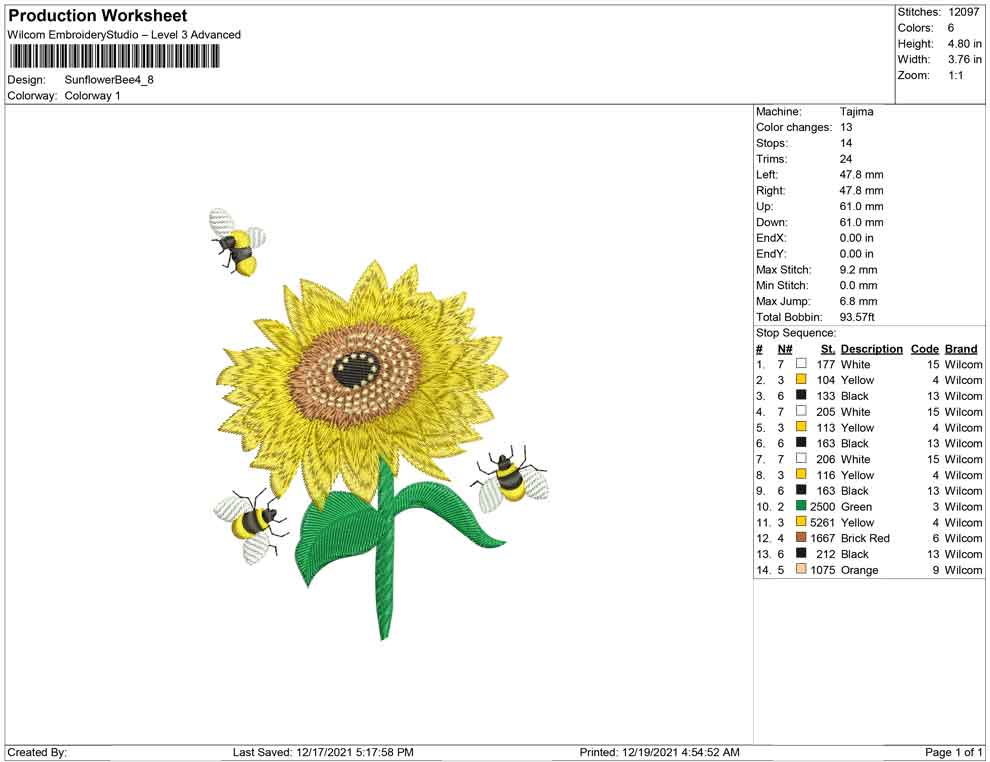The height and width of the screenshot is (762, 990).
Task: Click the 'Orange' description in row 14
Action: [859, 569]
